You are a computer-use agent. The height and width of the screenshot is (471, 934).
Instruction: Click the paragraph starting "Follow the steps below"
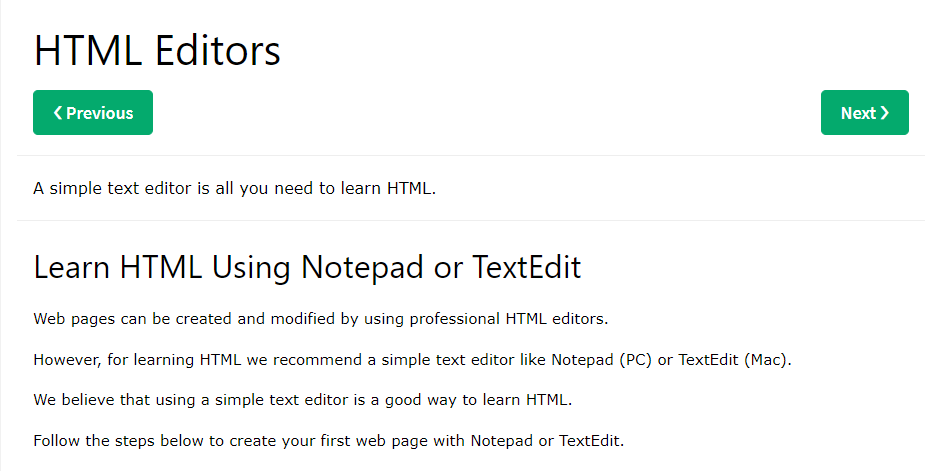[328, 440]
